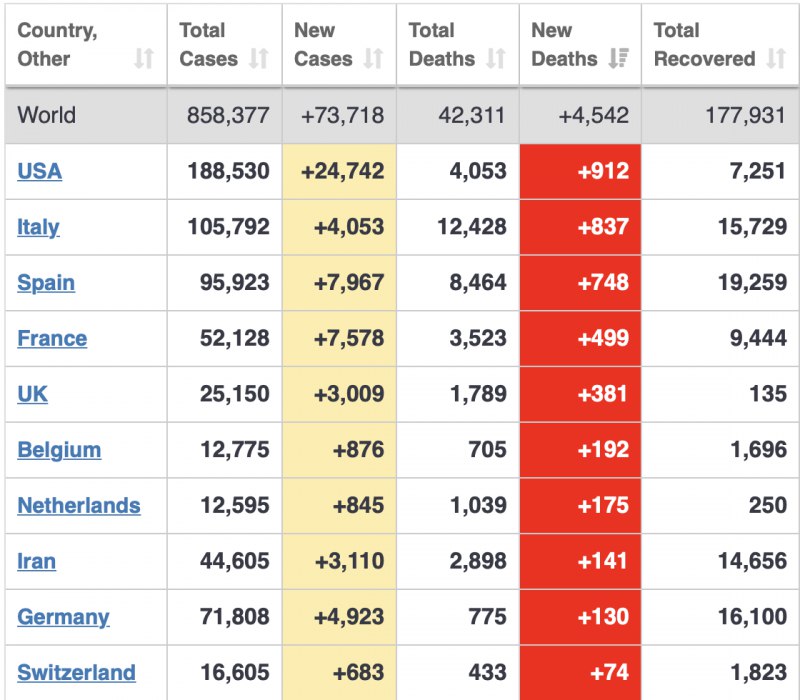Select the World summary row total cases

[x=228, y=115]
